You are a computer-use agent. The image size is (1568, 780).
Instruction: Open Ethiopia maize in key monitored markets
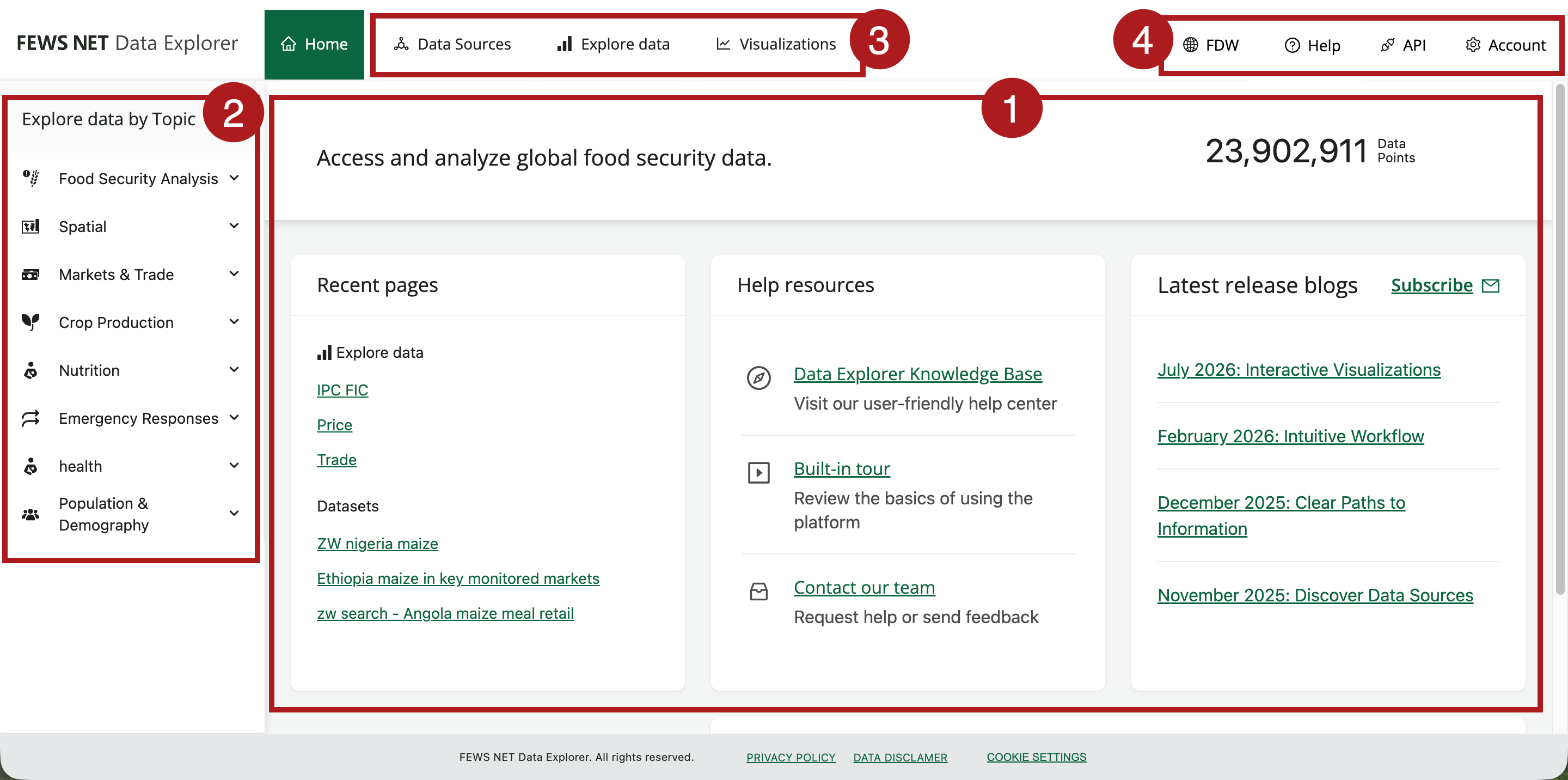tap(458, 578)
